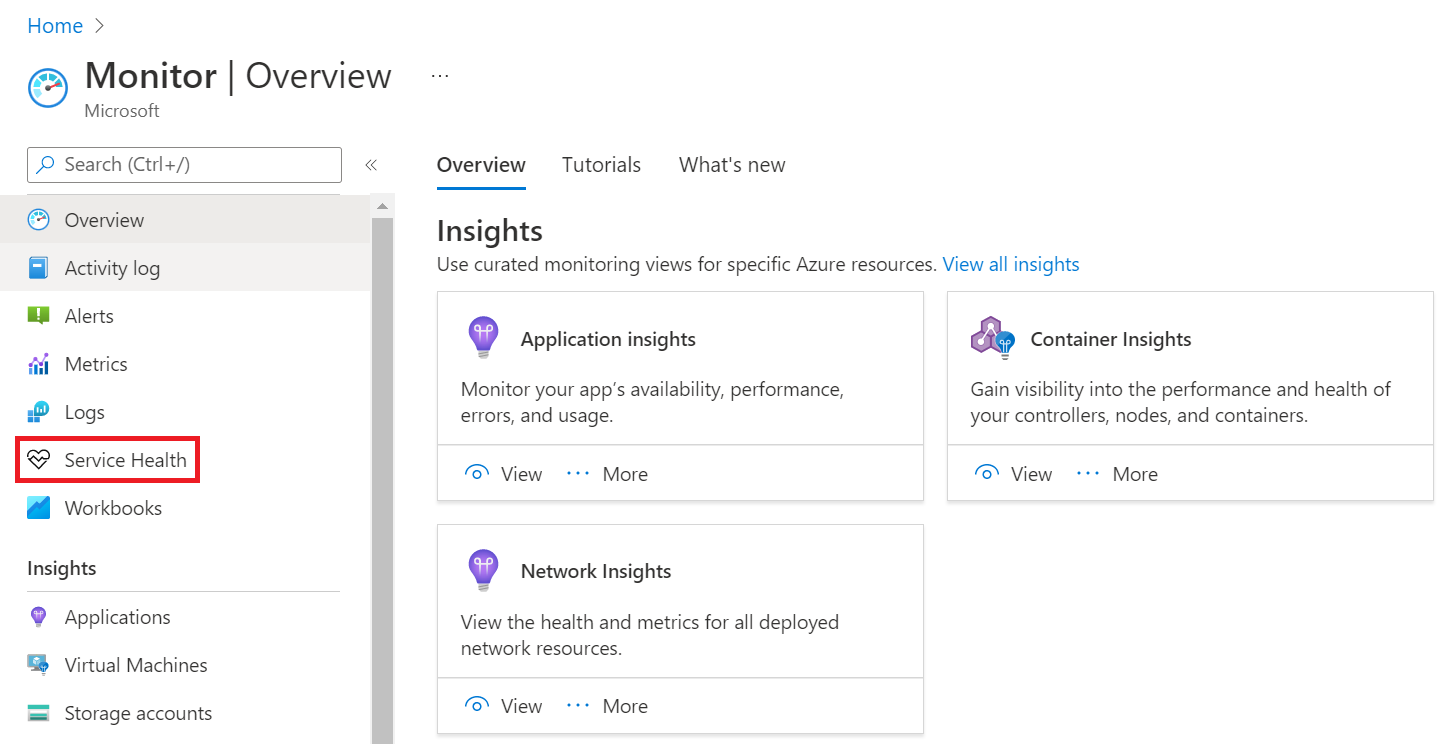Viewport: 1443px width, 744px height.
Task: Click the Monitor gauge icon in header
Action: click(x=48, y=88)
